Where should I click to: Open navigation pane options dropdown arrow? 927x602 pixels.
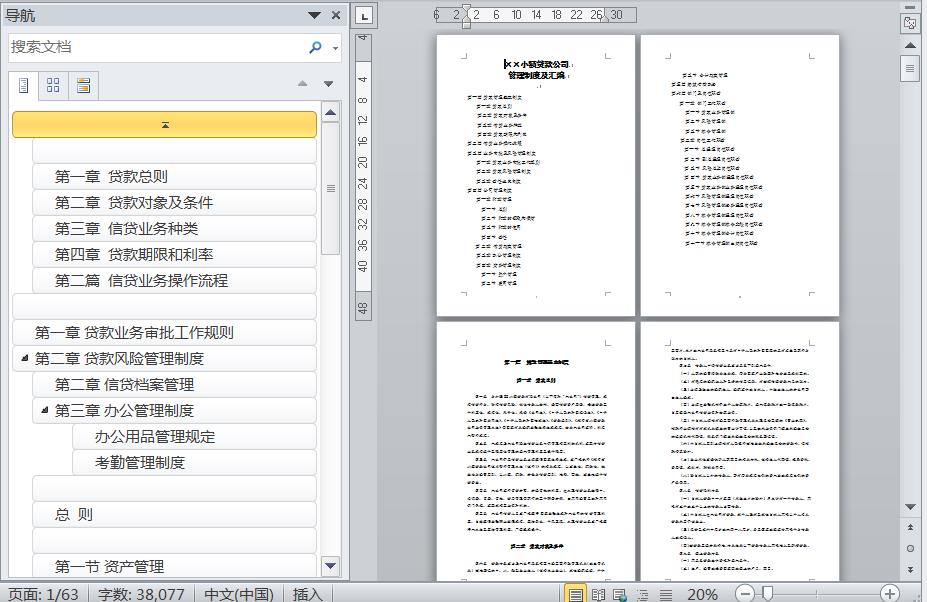[315, 15]
